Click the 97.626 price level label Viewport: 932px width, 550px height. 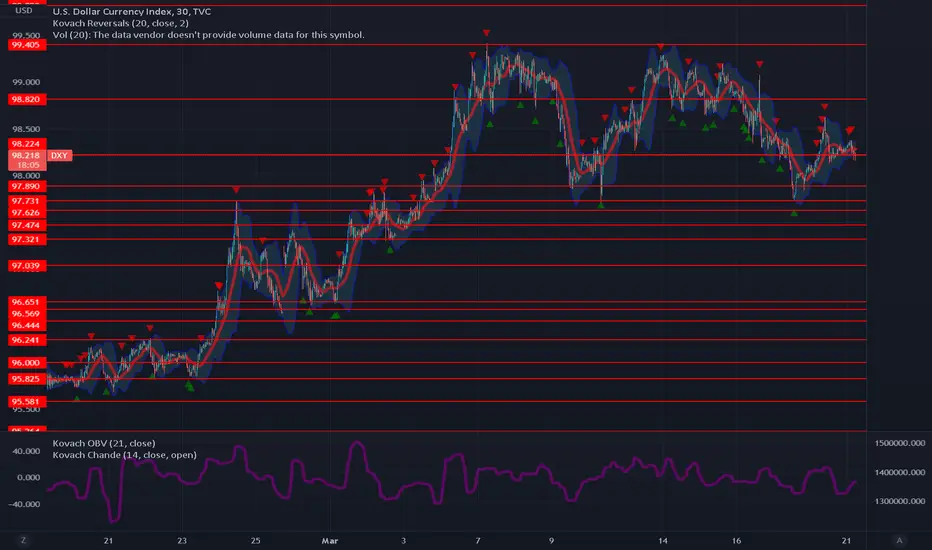(x=26, y=212)
